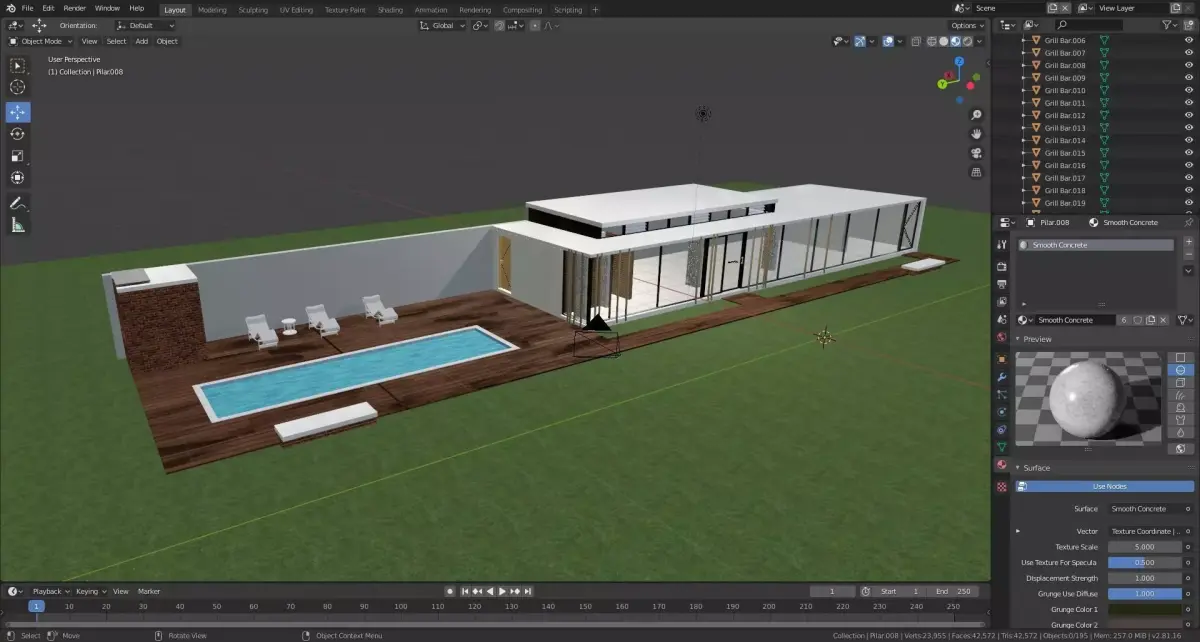Switch to the Shading workspace tab

(390, 9)
